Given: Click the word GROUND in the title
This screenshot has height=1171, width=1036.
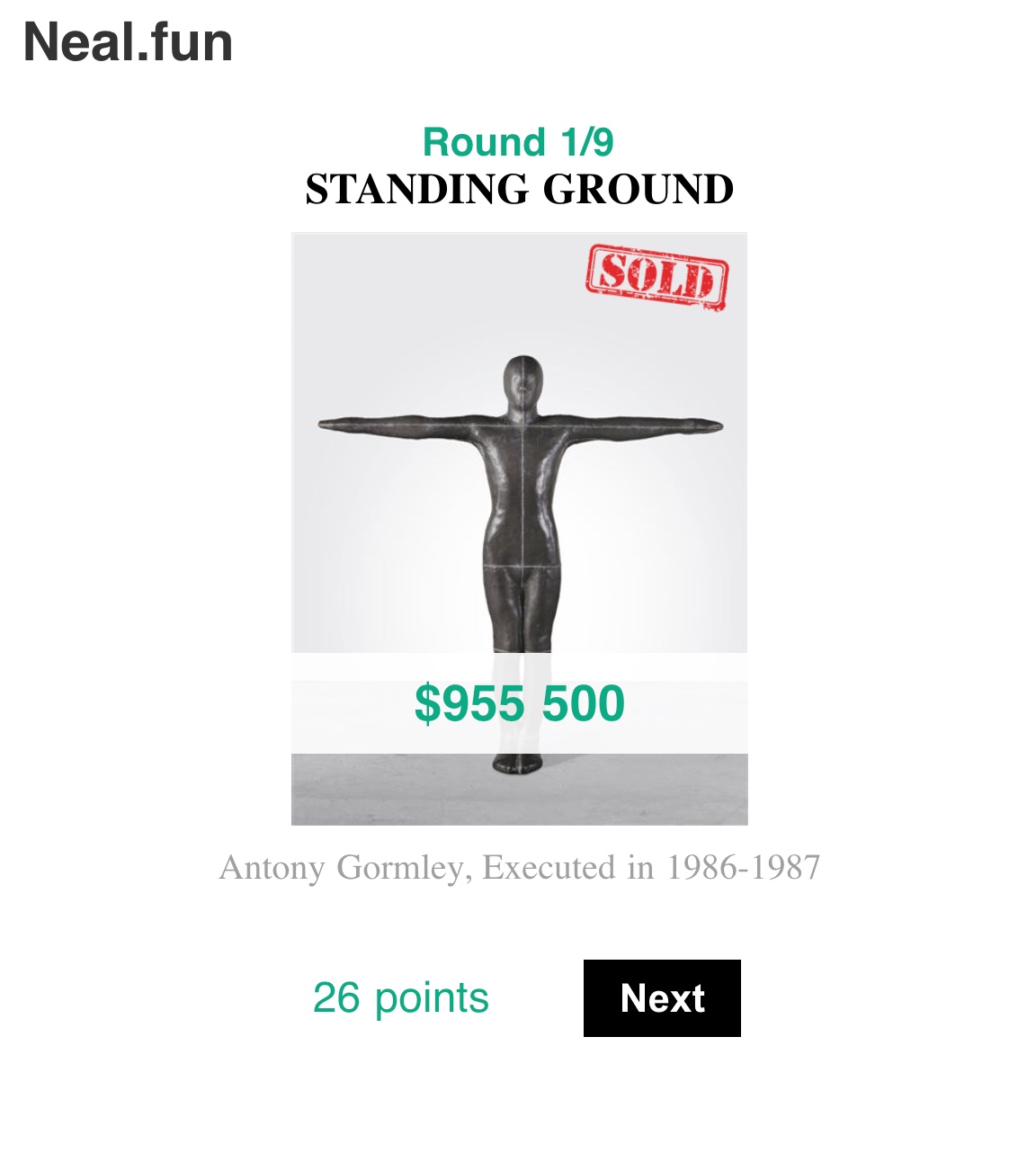Looking at the screenshot, I should pos(639,190).
